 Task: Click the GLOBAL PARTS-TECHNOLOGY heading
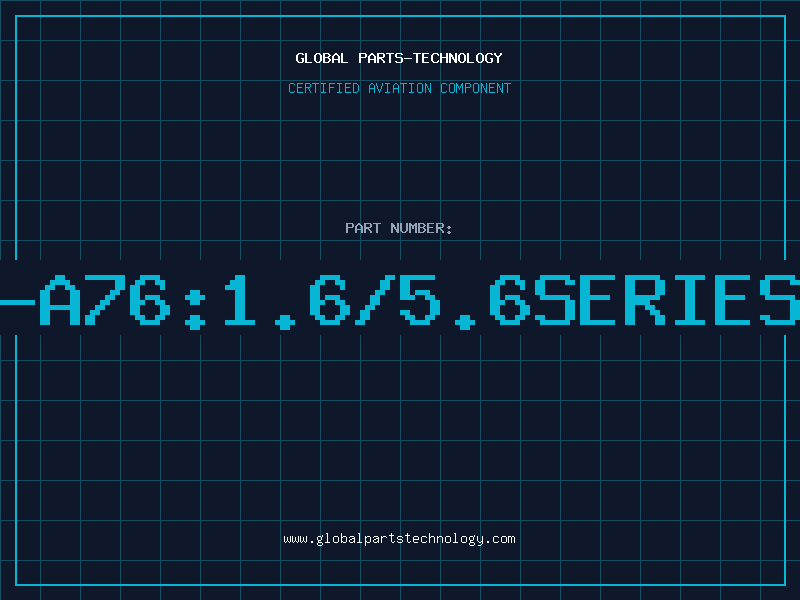tap(399, 58)
